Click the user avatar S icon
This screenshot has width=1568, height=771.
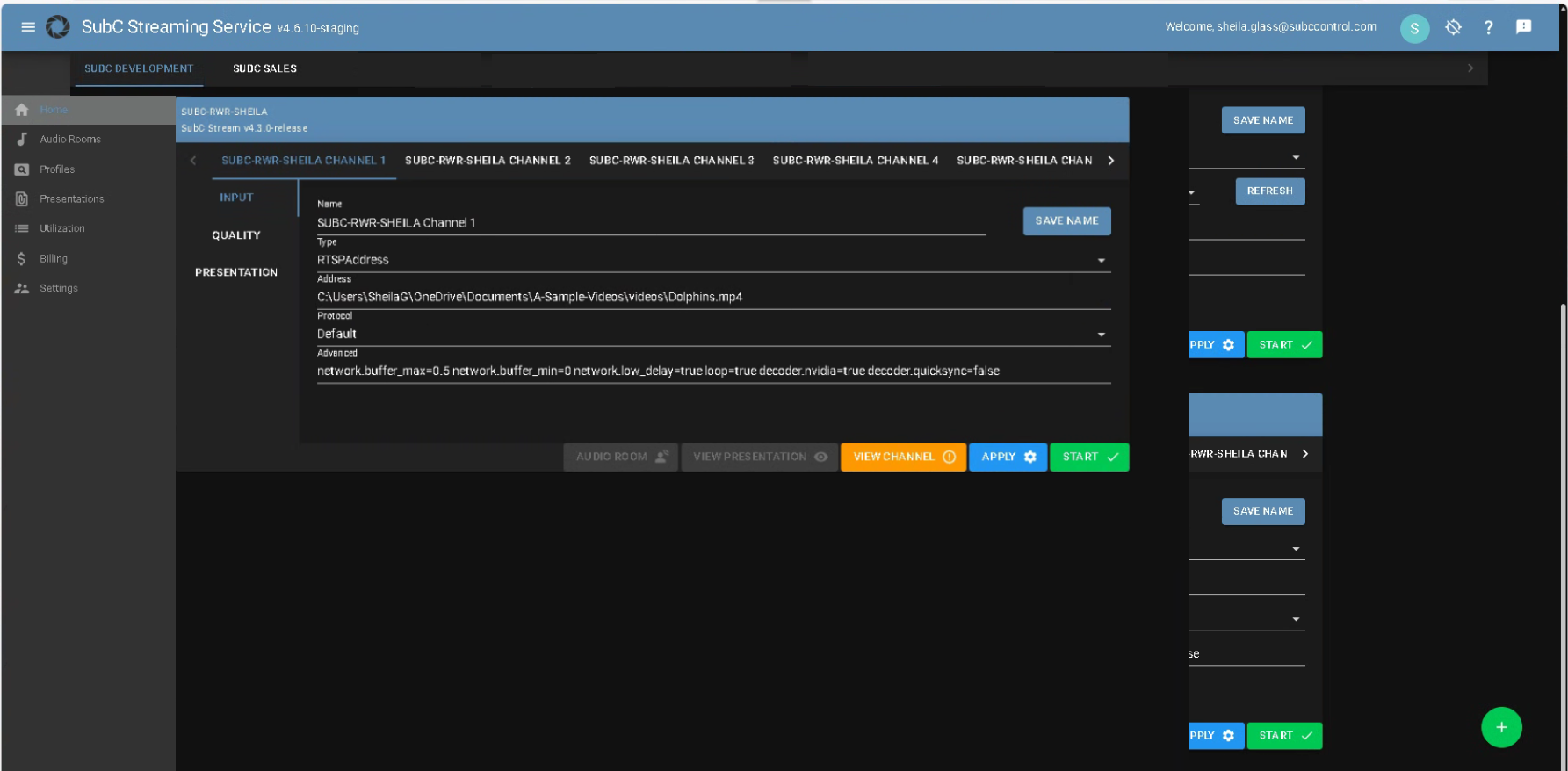click(1414, 28)
